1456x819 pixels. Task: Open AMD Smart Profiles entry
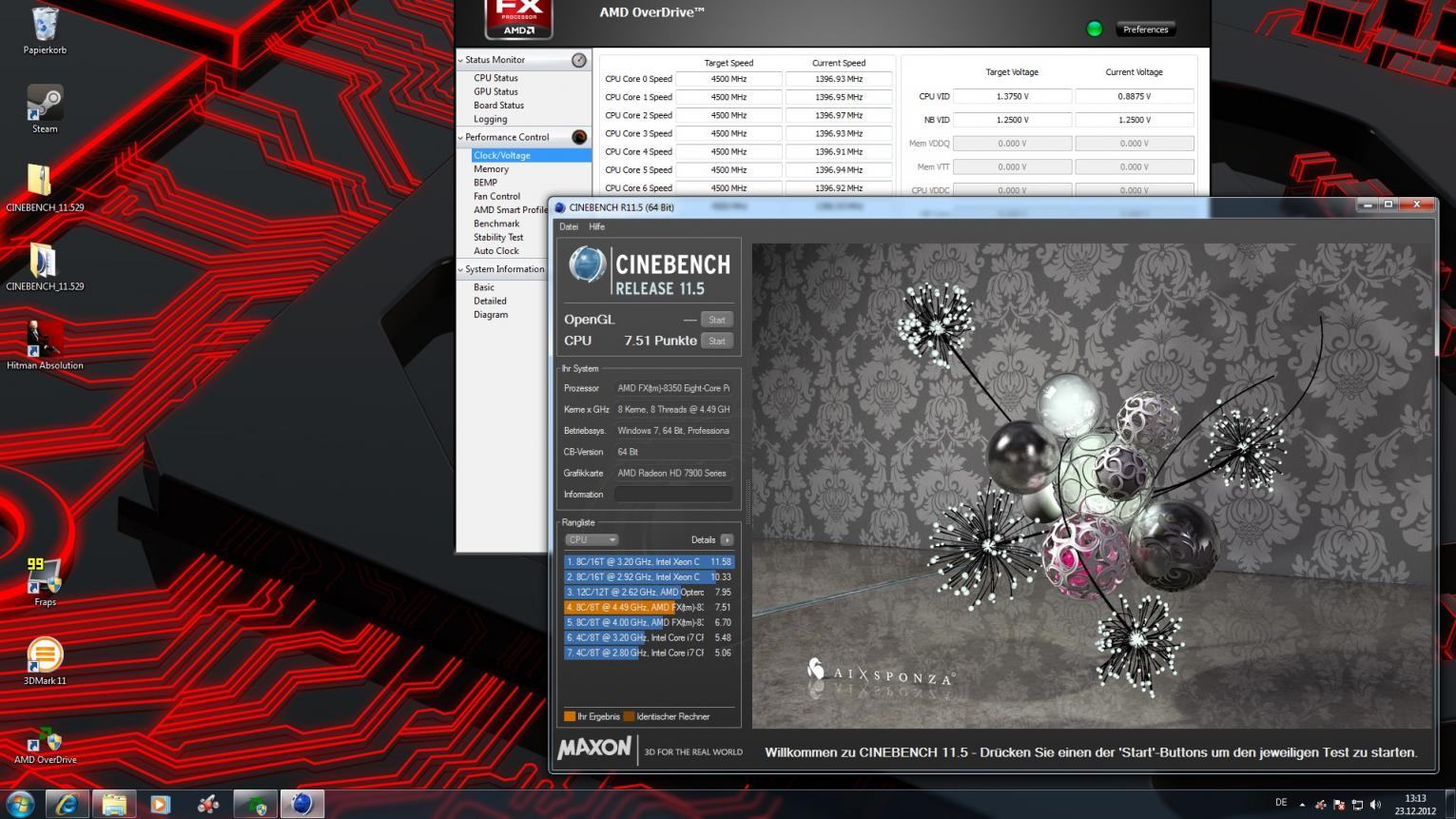510,210
